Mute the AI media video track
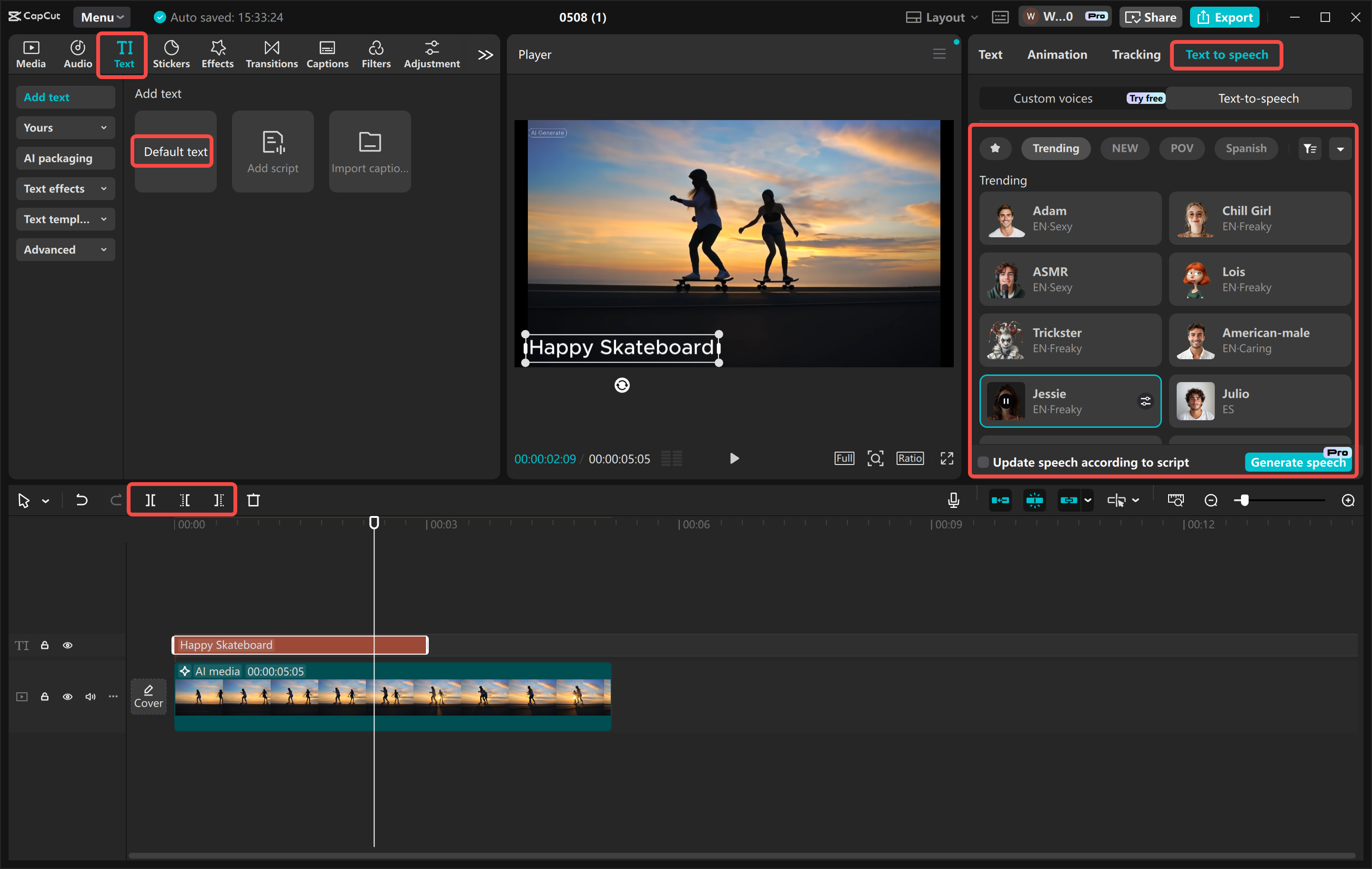Screen dimensions: 1372x869 coord(90,697)
